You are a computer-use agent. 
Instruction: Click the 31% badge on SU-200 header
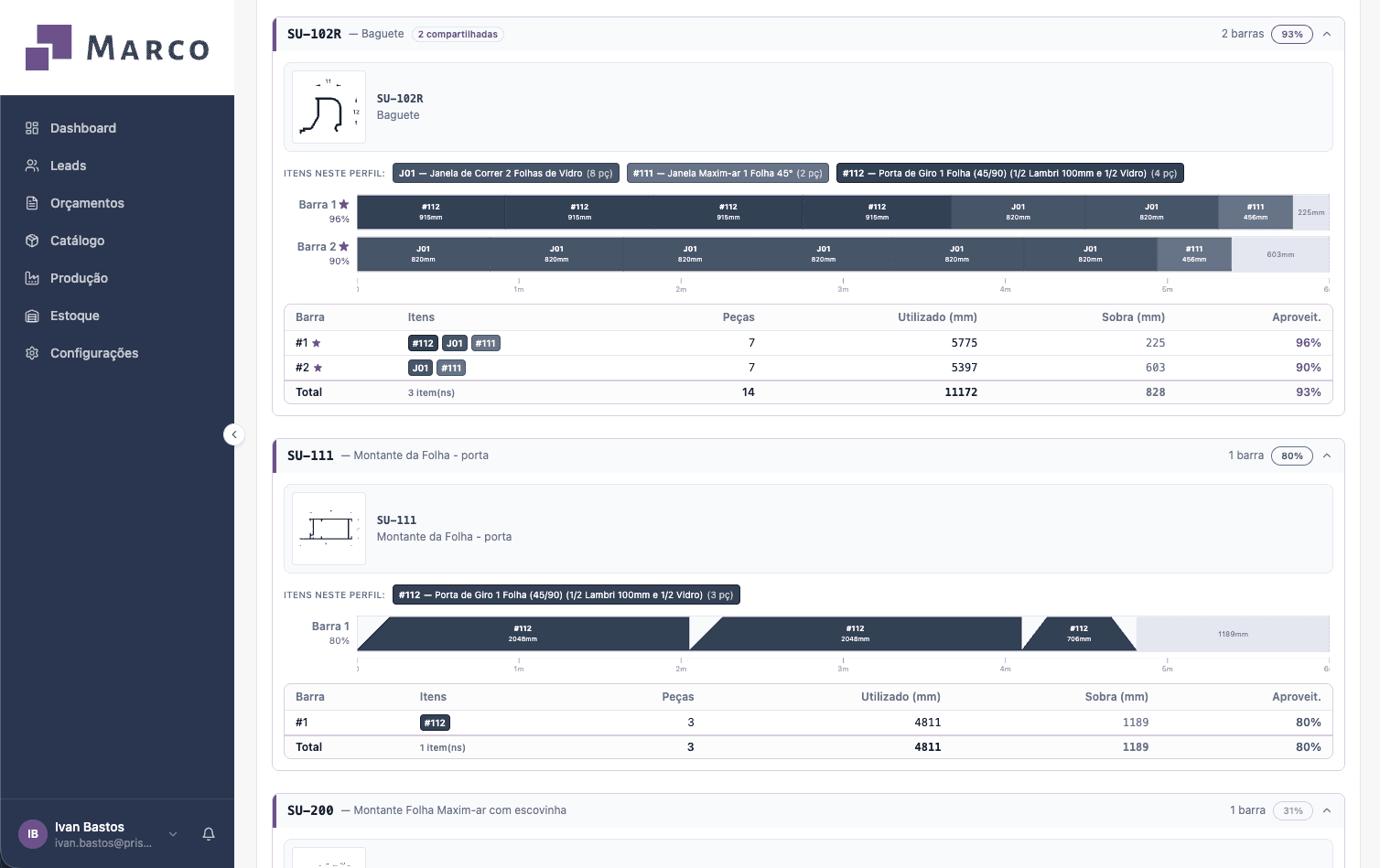point(1293,810)
